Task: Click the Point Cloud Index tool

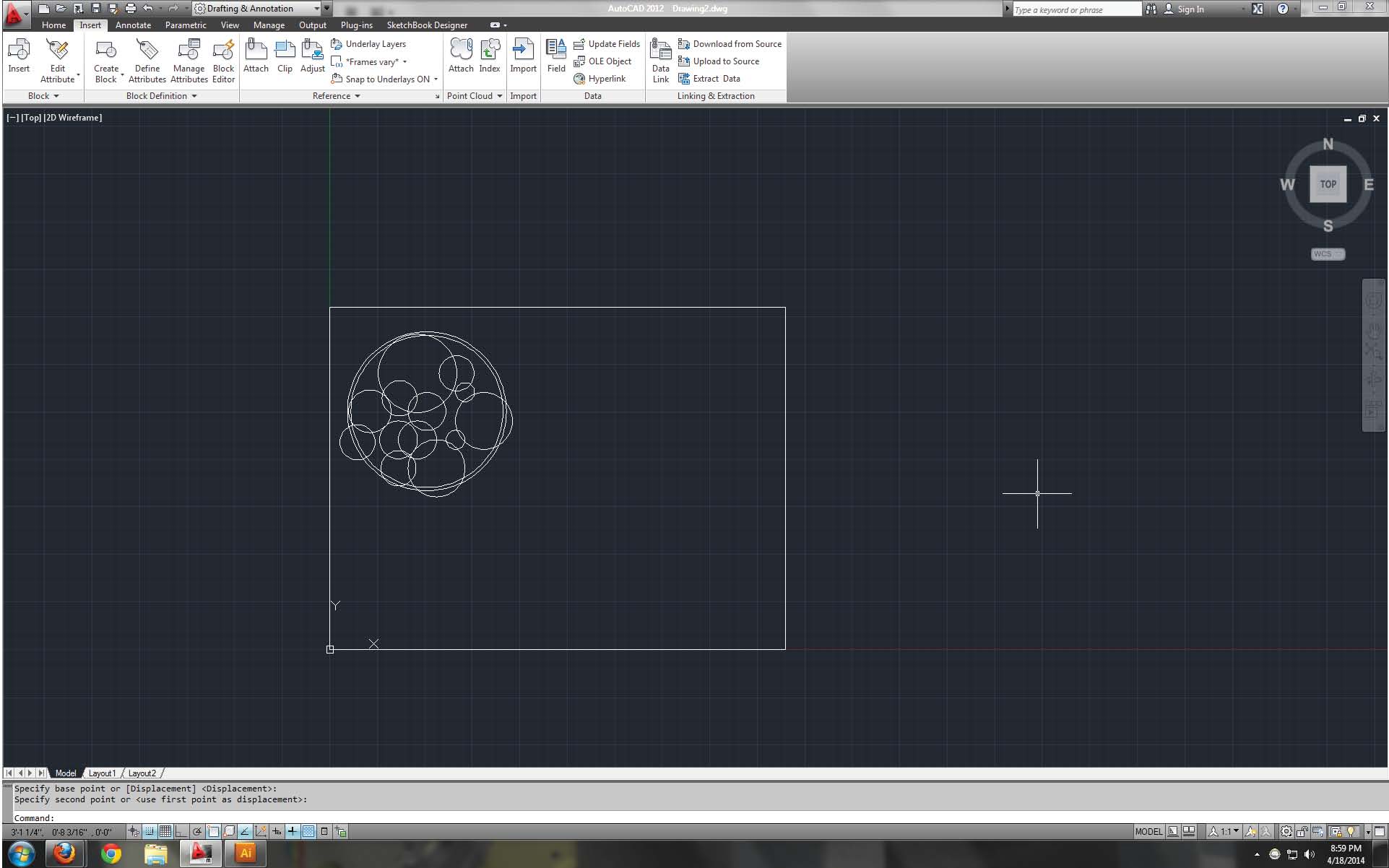Action: pyautogui.click(x=490, y=56)
